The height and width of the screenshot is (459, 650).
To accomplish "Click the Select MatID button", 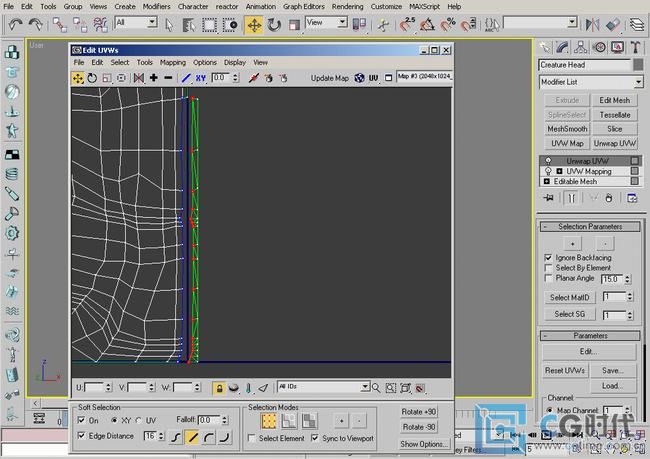I will click(x=569, y=297).
